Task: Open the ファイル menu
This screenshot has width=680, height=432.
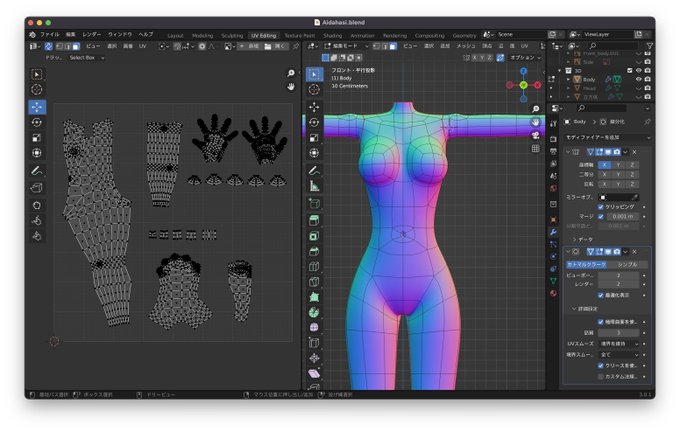Action: 49,34
